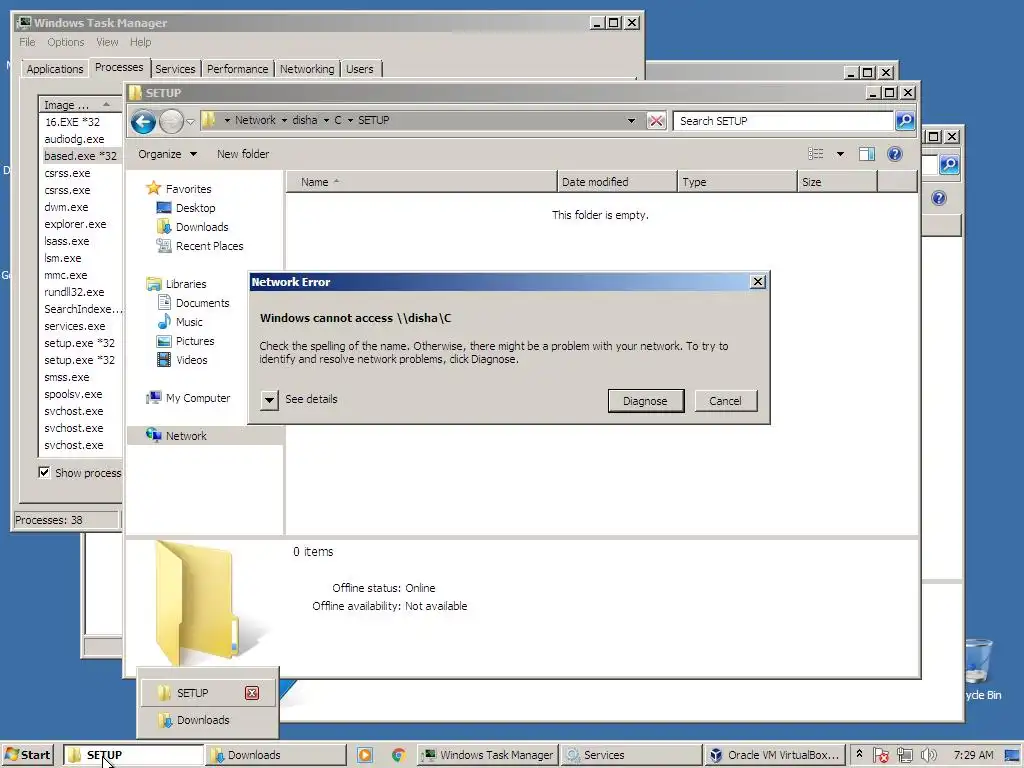Click the magnifier search icon in SETUP window
This screenshot has height=768, width=1024.
[x=905, y=120]
